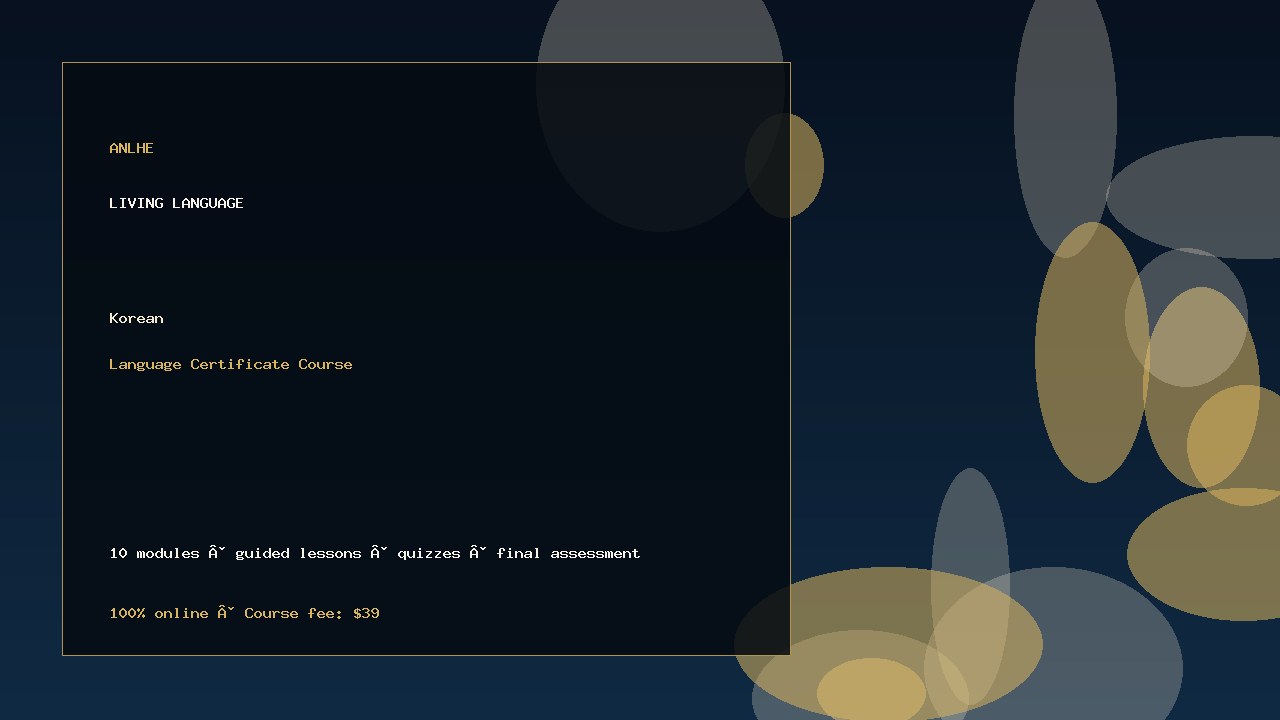
Task: Click the Course fee: $39 text
Action: click(312, 613)
